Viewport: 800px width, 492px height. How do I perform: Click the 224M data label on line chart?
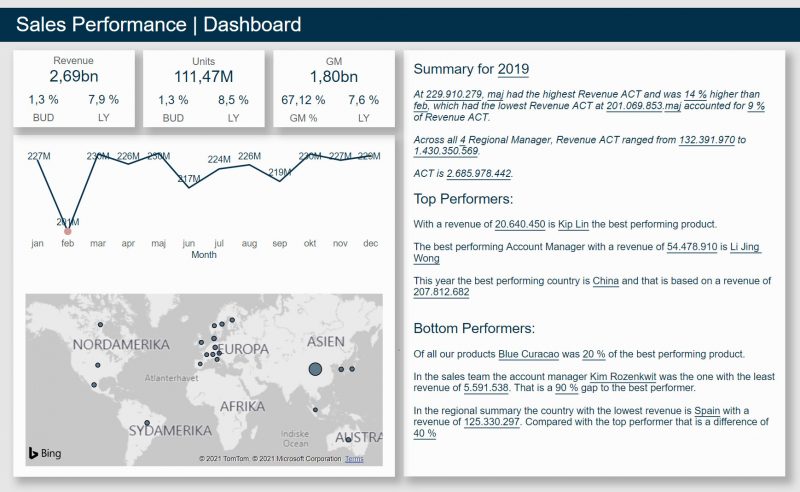219,159
